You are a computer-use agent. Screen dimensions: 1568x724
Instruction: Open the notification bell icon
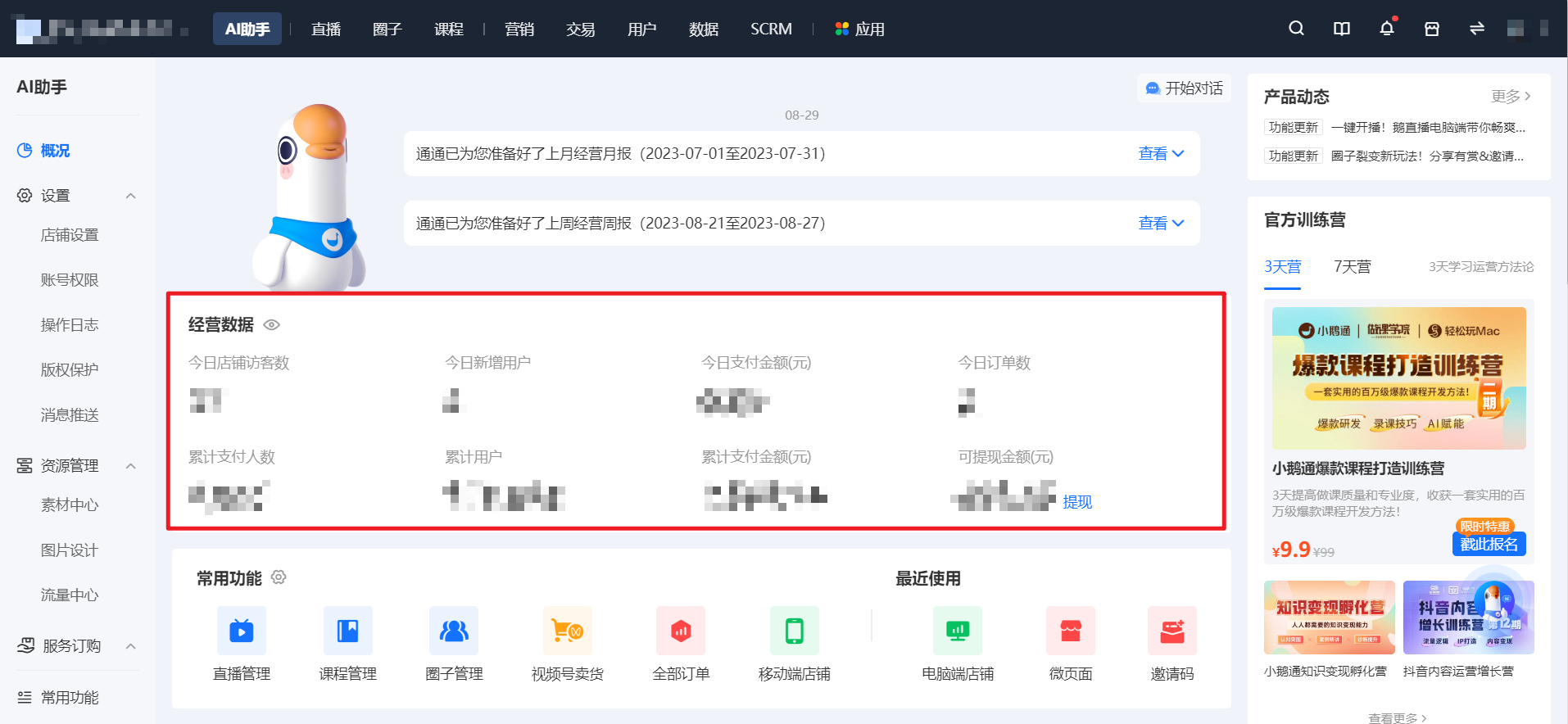click(x=1386, y=29)
